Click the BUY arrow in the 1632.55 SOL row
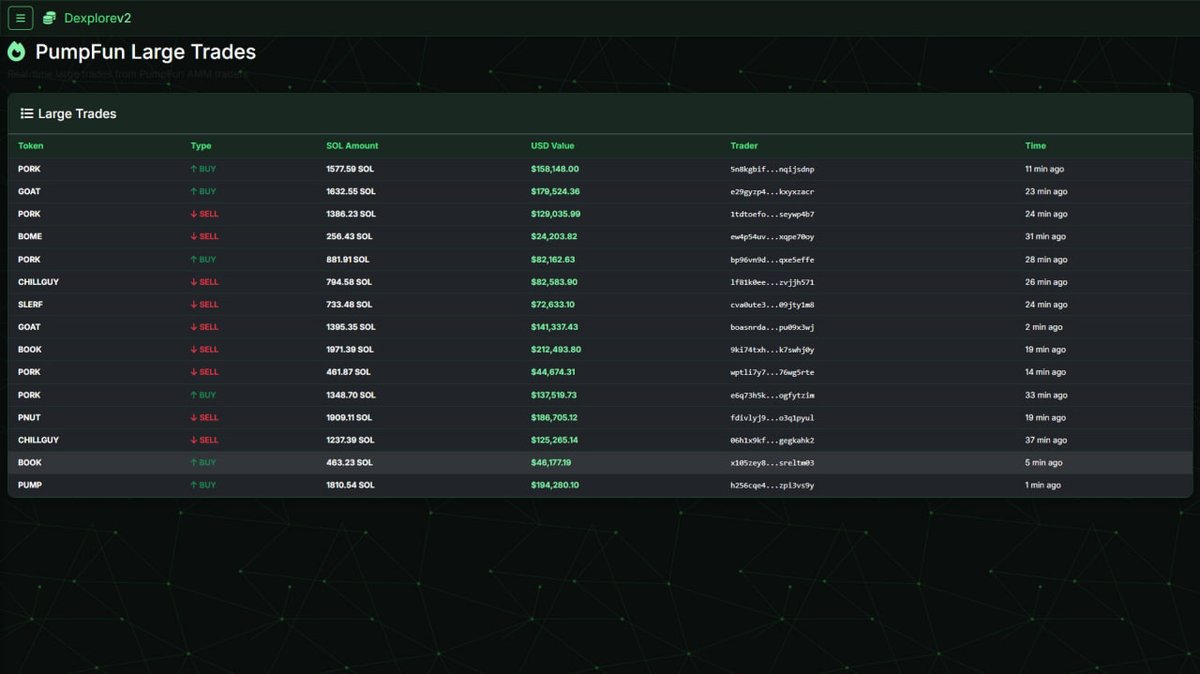This screenshot has width=1200, height=674. pyautogui.click(x=193, y=192)
